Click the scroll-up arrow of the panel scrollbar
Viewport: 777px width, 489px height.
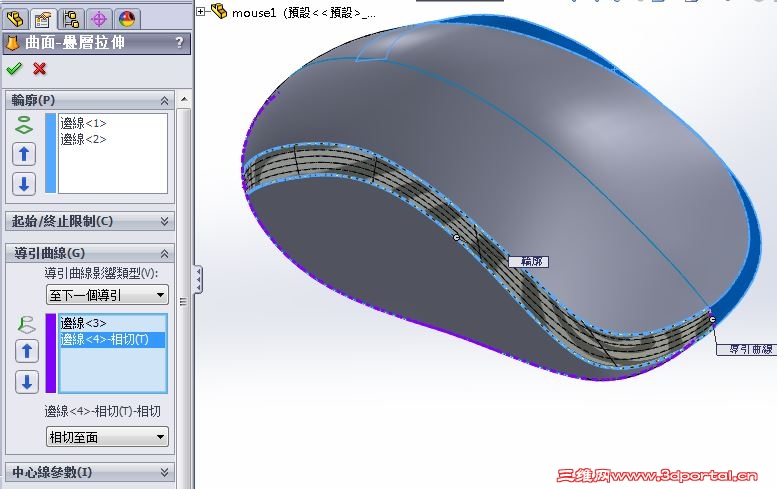pyautogui.click(x=184, y=99)
